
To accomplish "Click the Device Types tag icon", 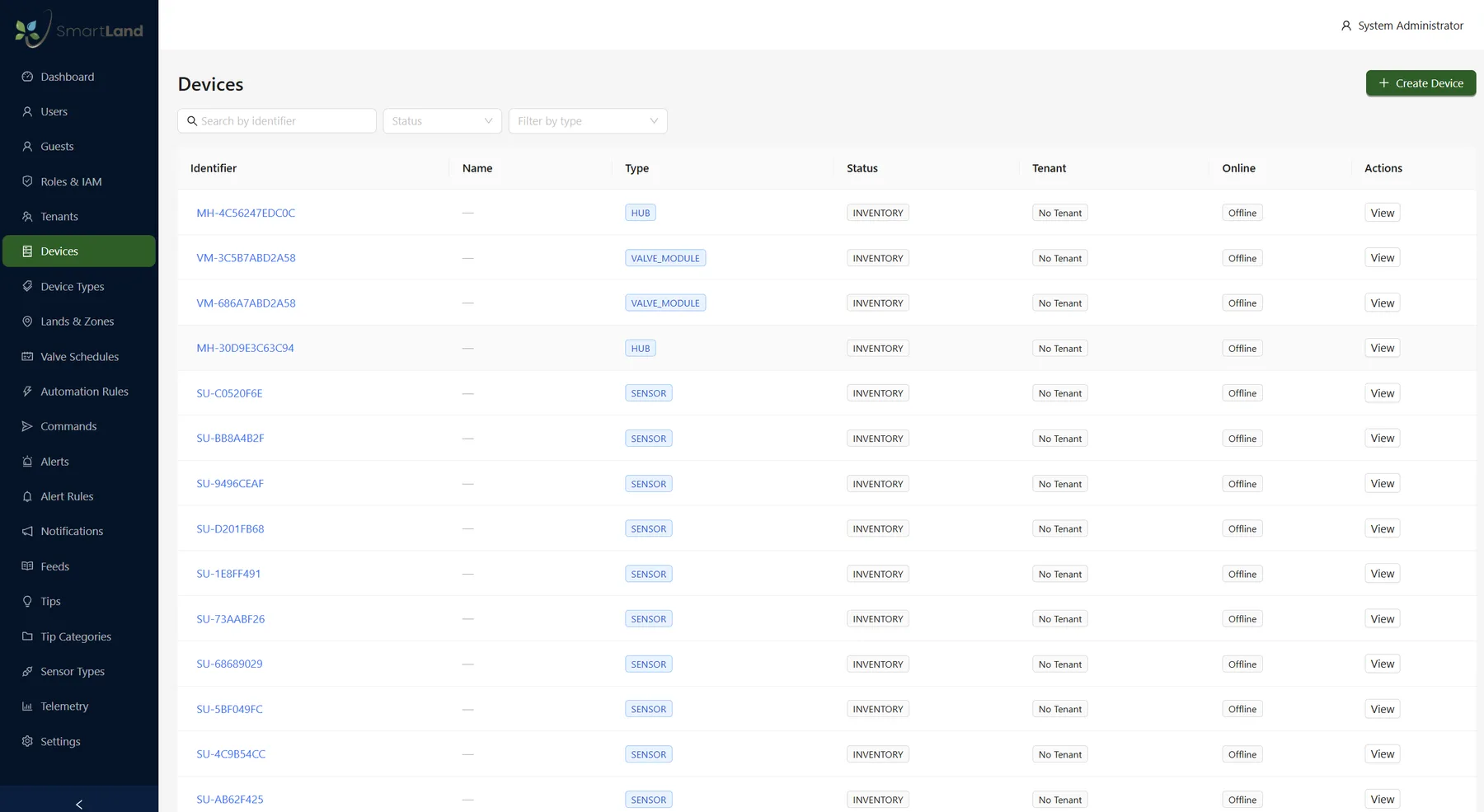I will coord(27,286).
